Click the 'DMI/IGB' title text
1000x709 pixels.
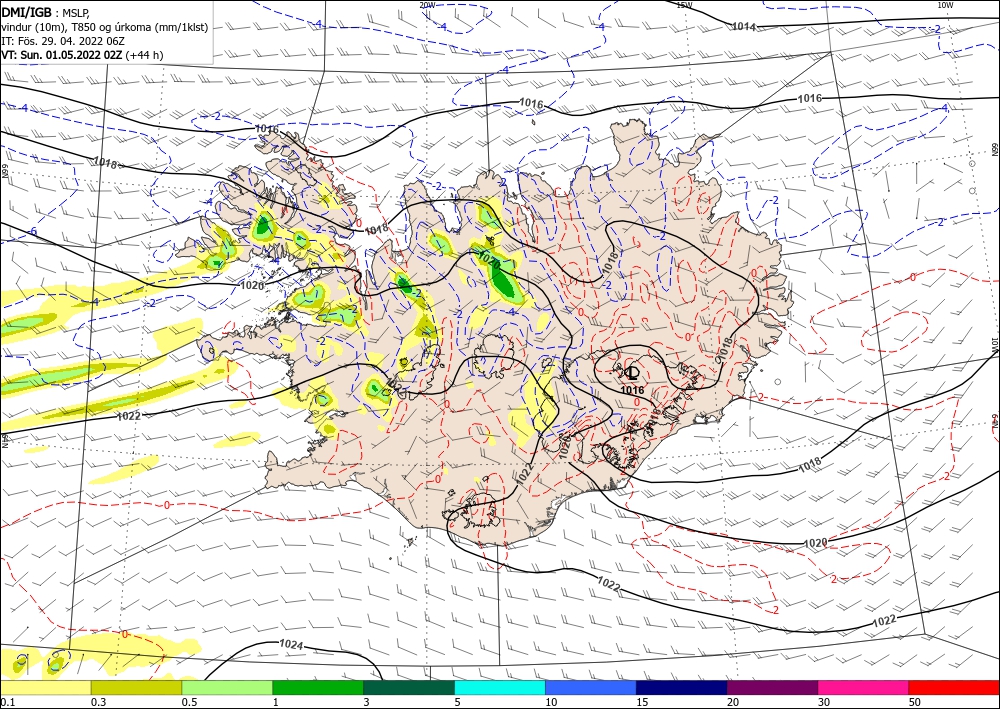point(27,12)
